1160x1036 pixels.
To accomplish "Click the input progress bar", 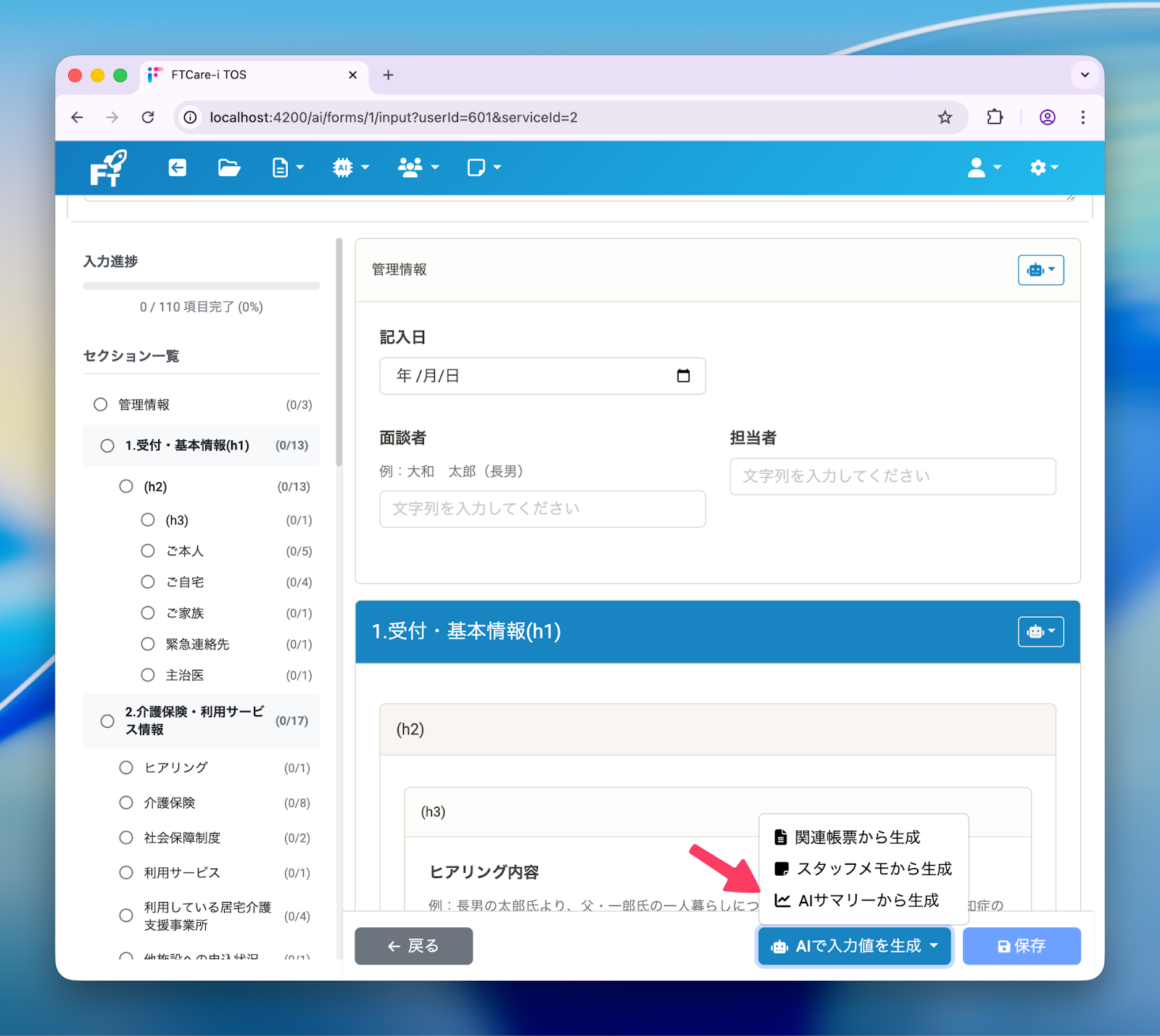I will point(202,286).
